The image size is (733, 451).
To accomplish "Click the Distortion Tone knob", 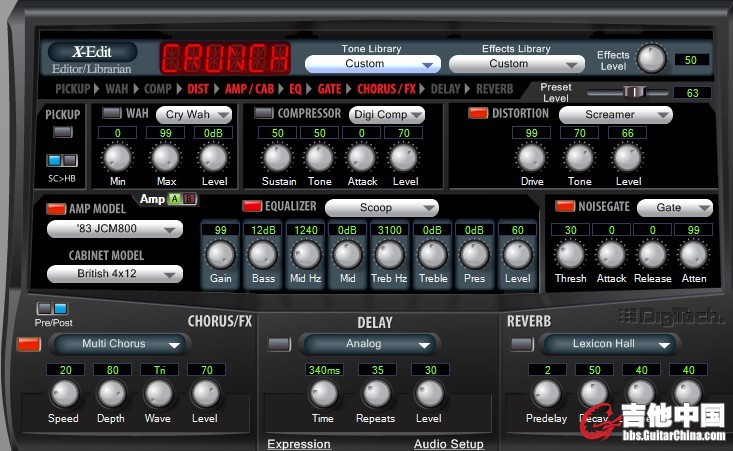I will (x=580, y=157).
